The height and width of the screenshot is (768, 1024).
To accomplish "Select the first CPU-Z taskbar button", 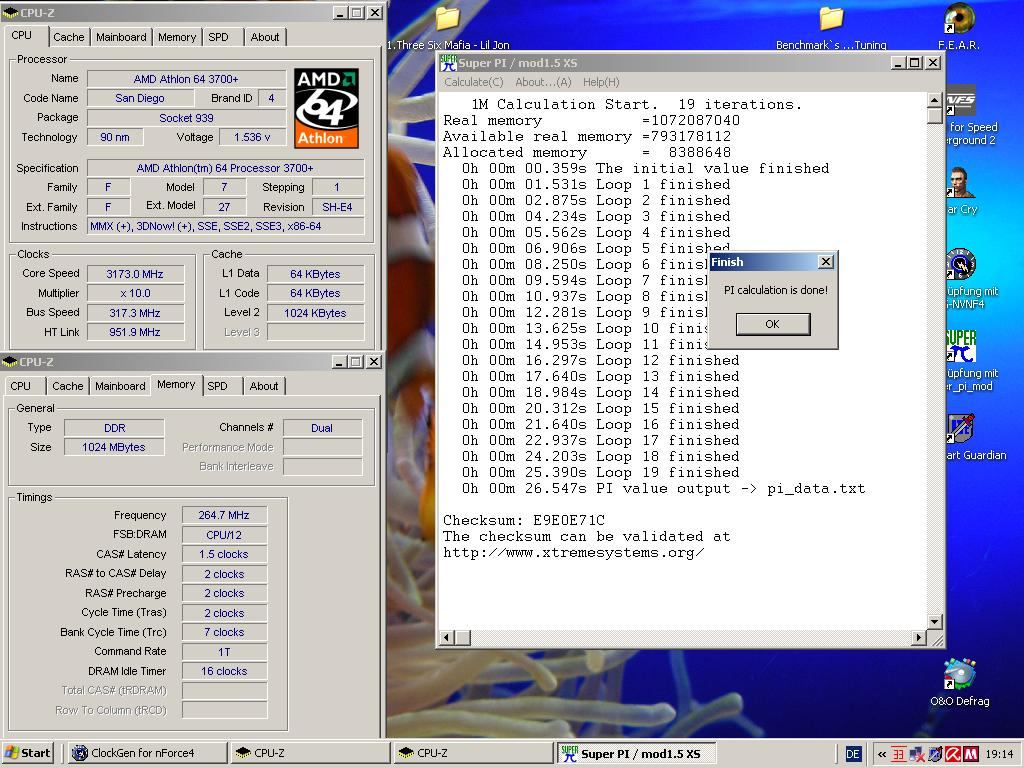I will (311, 753).
